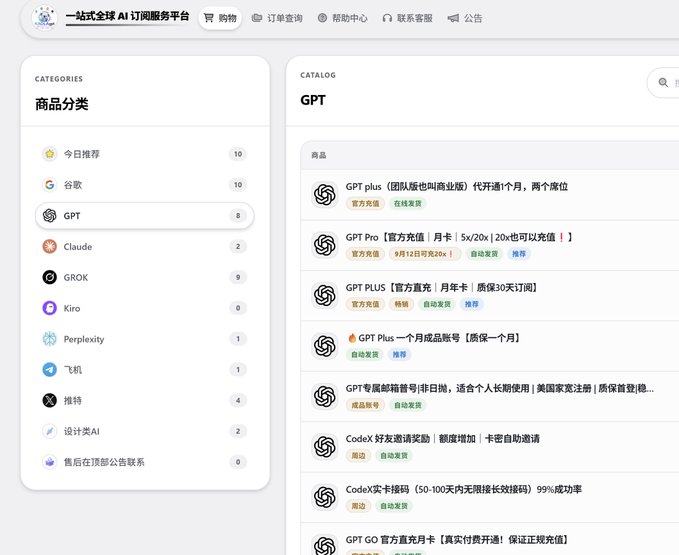Select the 推特 category
The image size is (679, 555).
click(x=145, y=400)
